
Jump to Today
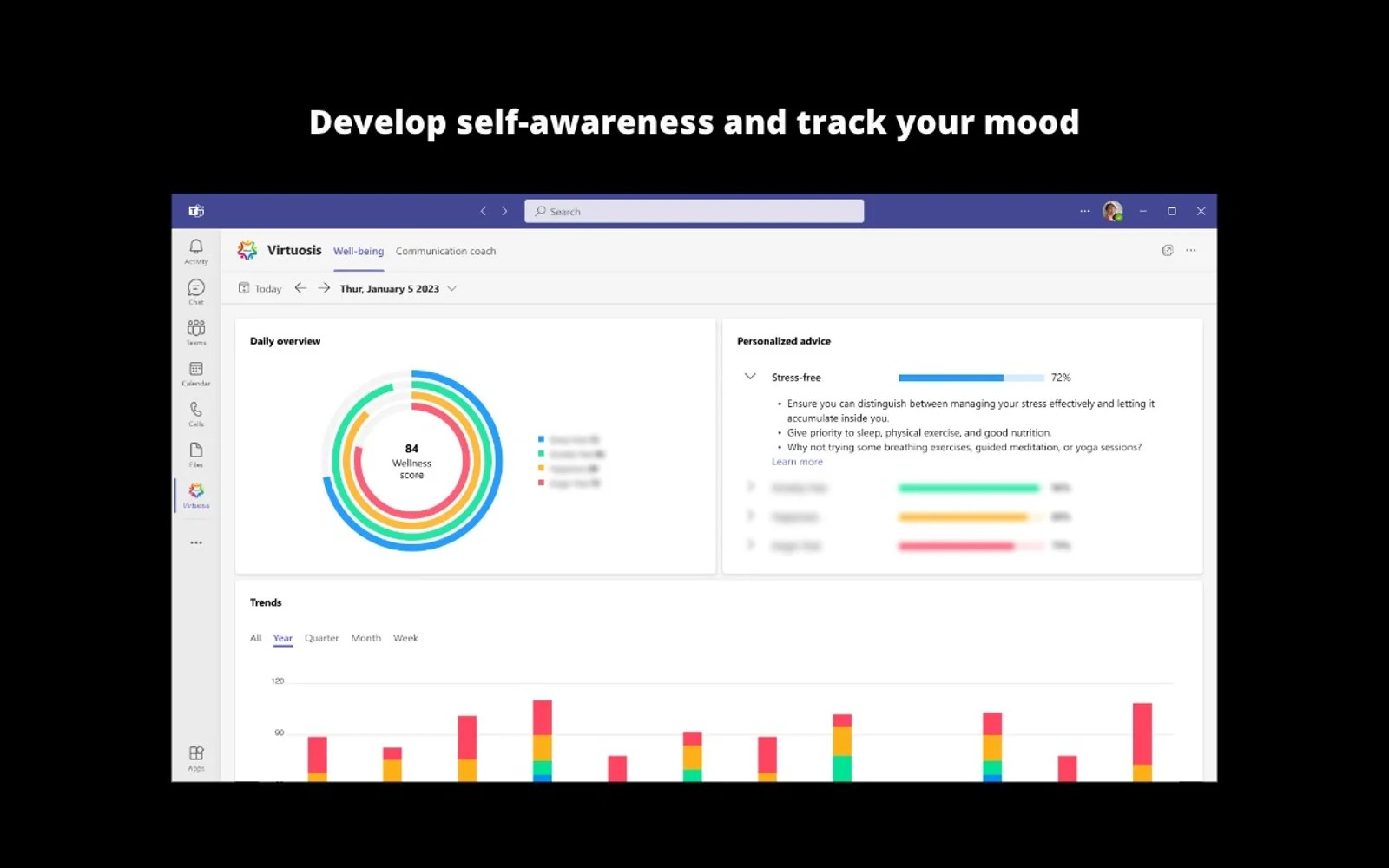coord(260,288)
